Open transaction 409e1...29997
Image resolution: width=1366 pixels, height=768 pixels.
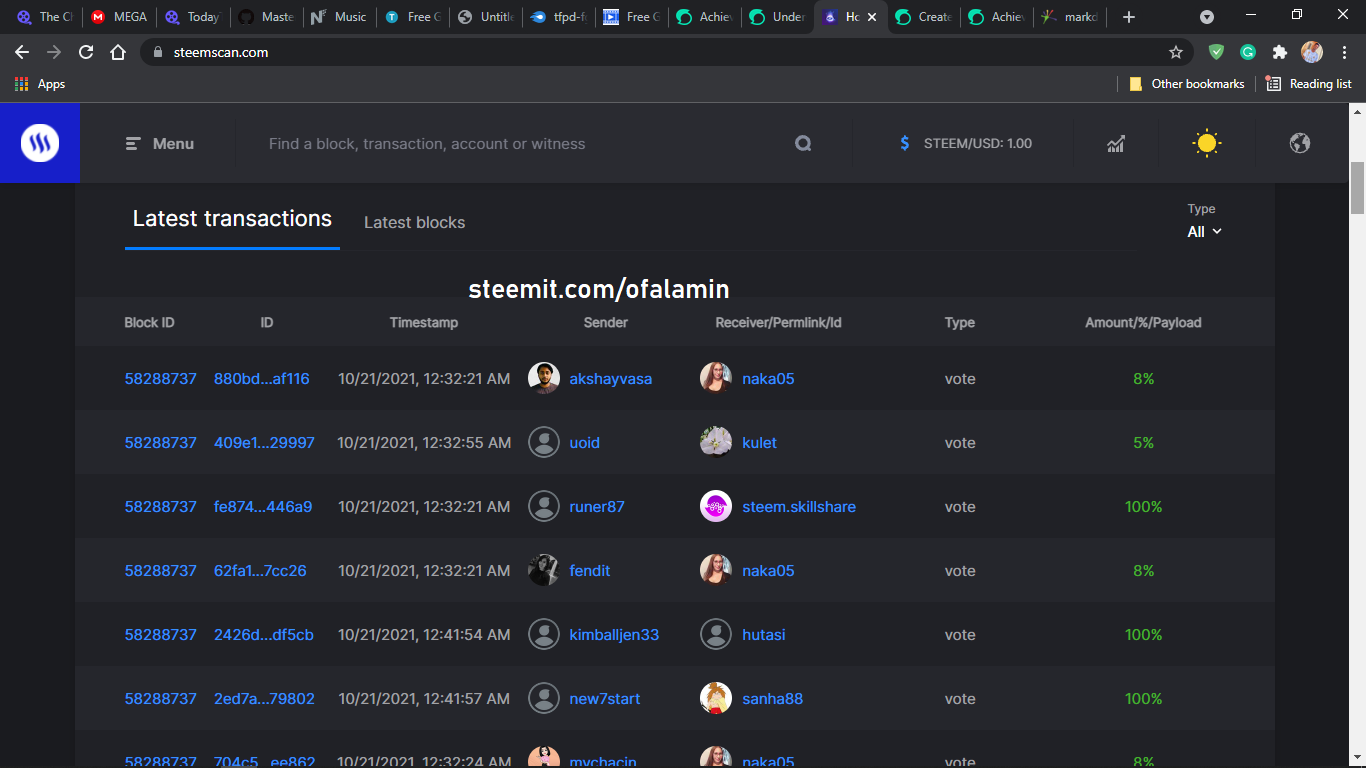click(x=264, y=443)
